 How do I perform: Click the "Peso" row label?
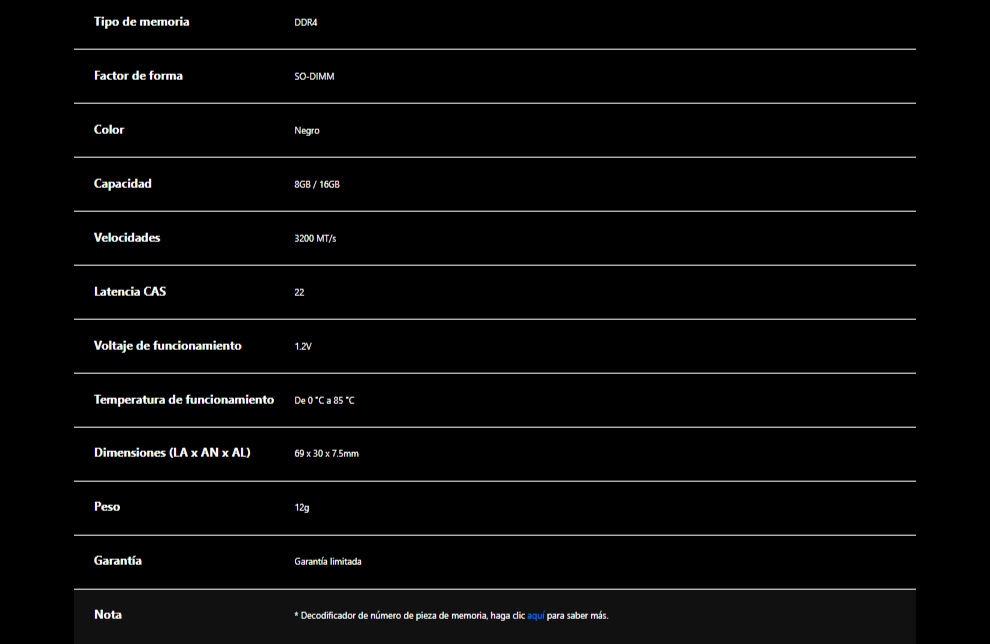click(x=107, y=507)
